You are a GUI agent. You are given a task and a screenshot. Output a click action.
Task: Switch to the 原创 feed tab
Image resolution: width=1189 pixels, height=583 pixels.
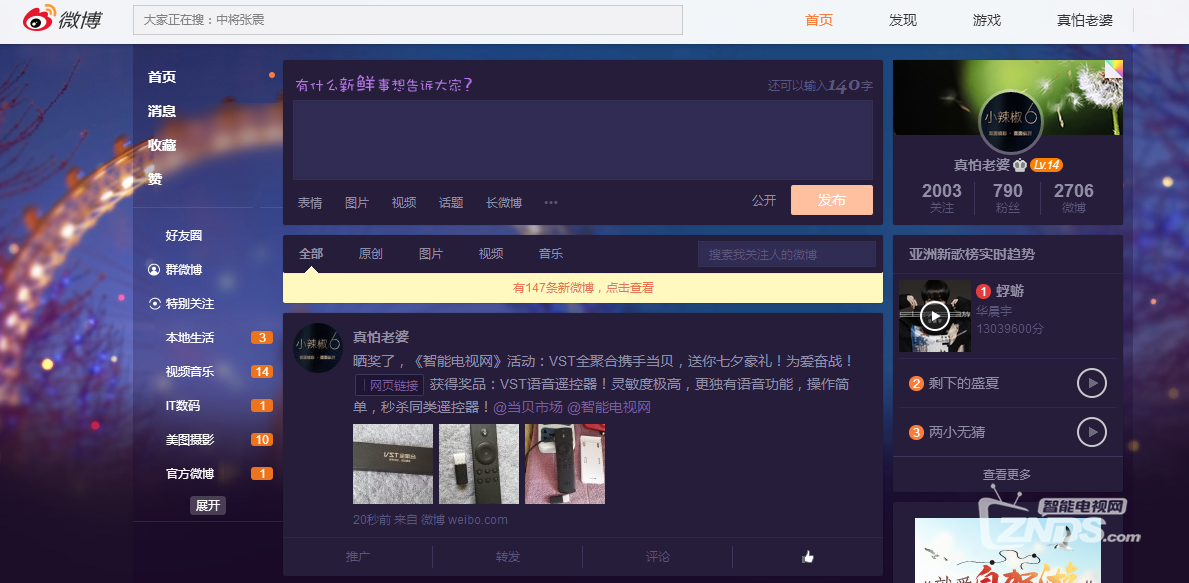pos(370,254)
